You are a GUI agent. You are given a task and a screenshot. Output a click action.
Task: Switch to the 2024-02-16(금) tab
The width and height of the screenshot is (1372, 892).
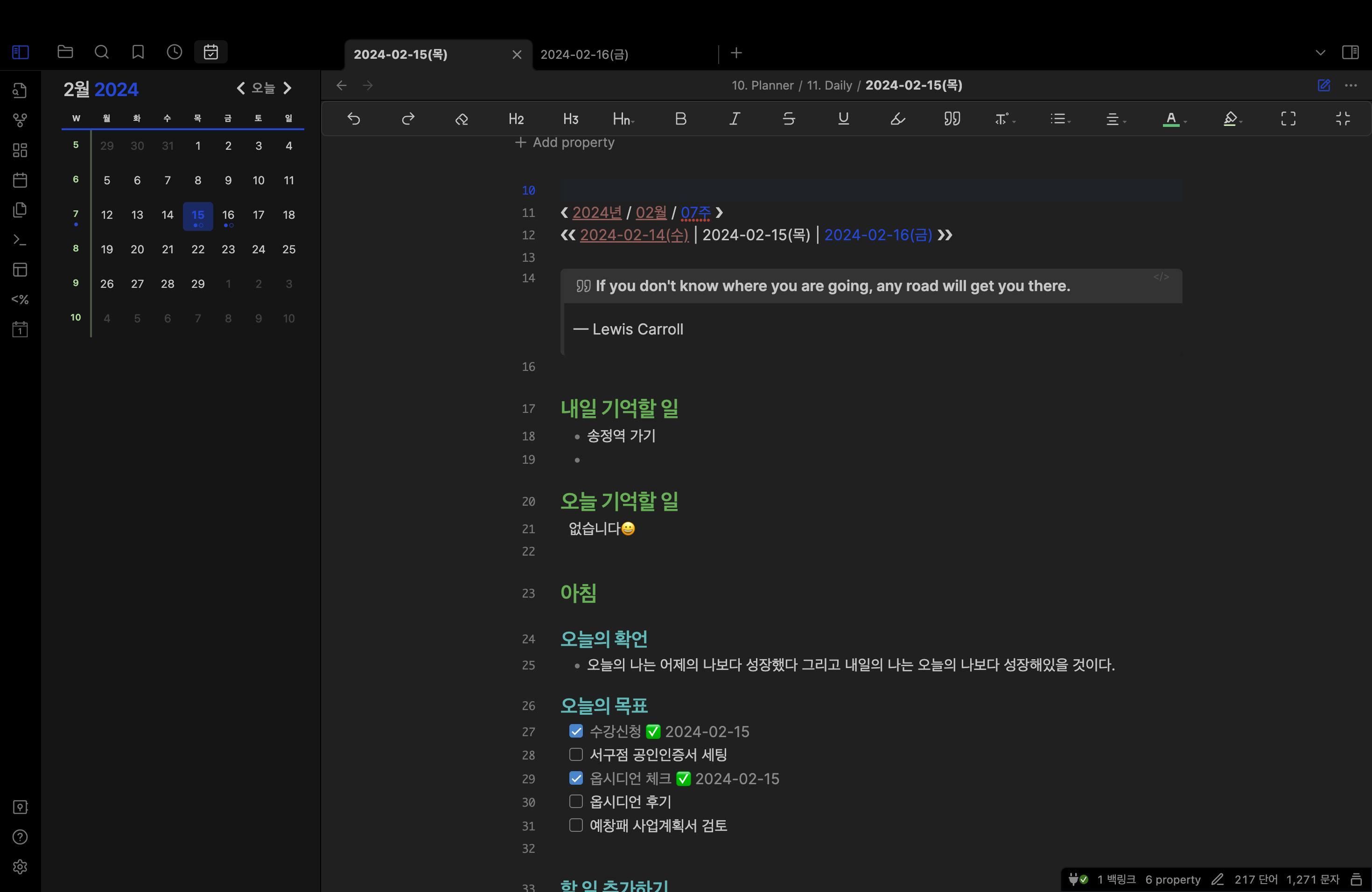click(x=584, y=54)
